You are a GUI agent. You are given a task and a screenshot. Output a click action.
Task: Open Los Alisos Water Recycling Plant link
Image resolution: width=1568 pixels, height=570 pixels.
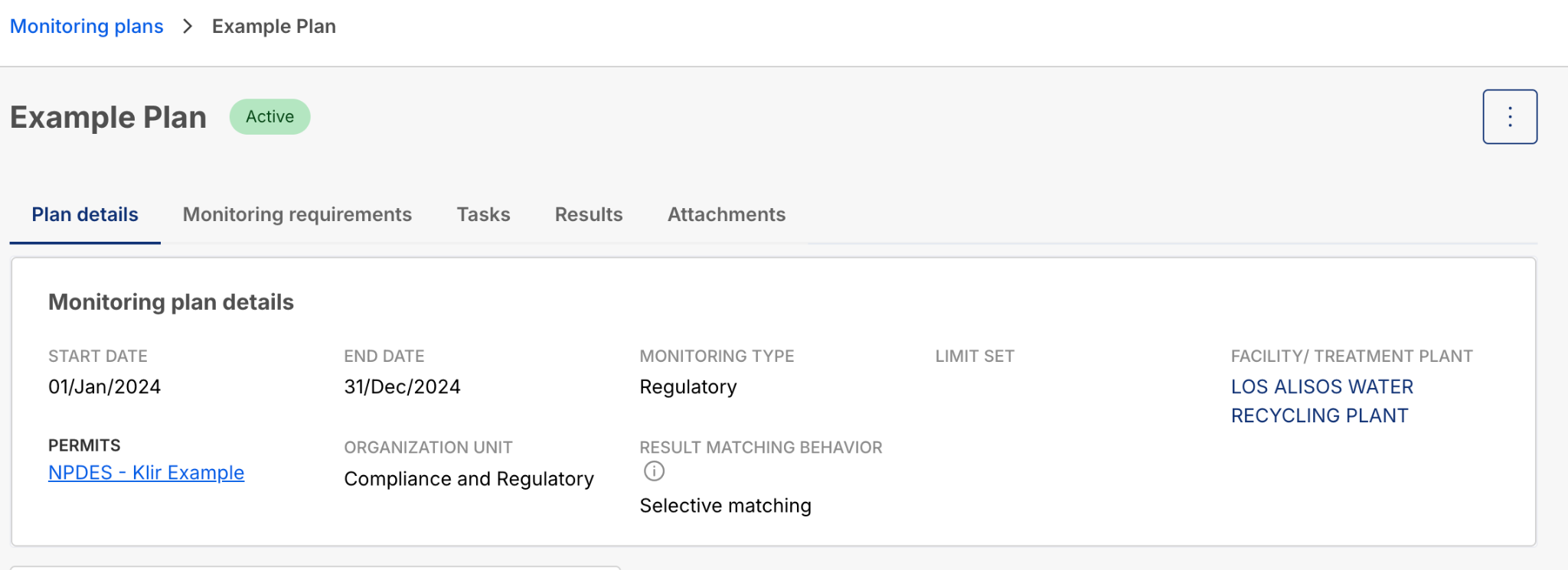1322,401
